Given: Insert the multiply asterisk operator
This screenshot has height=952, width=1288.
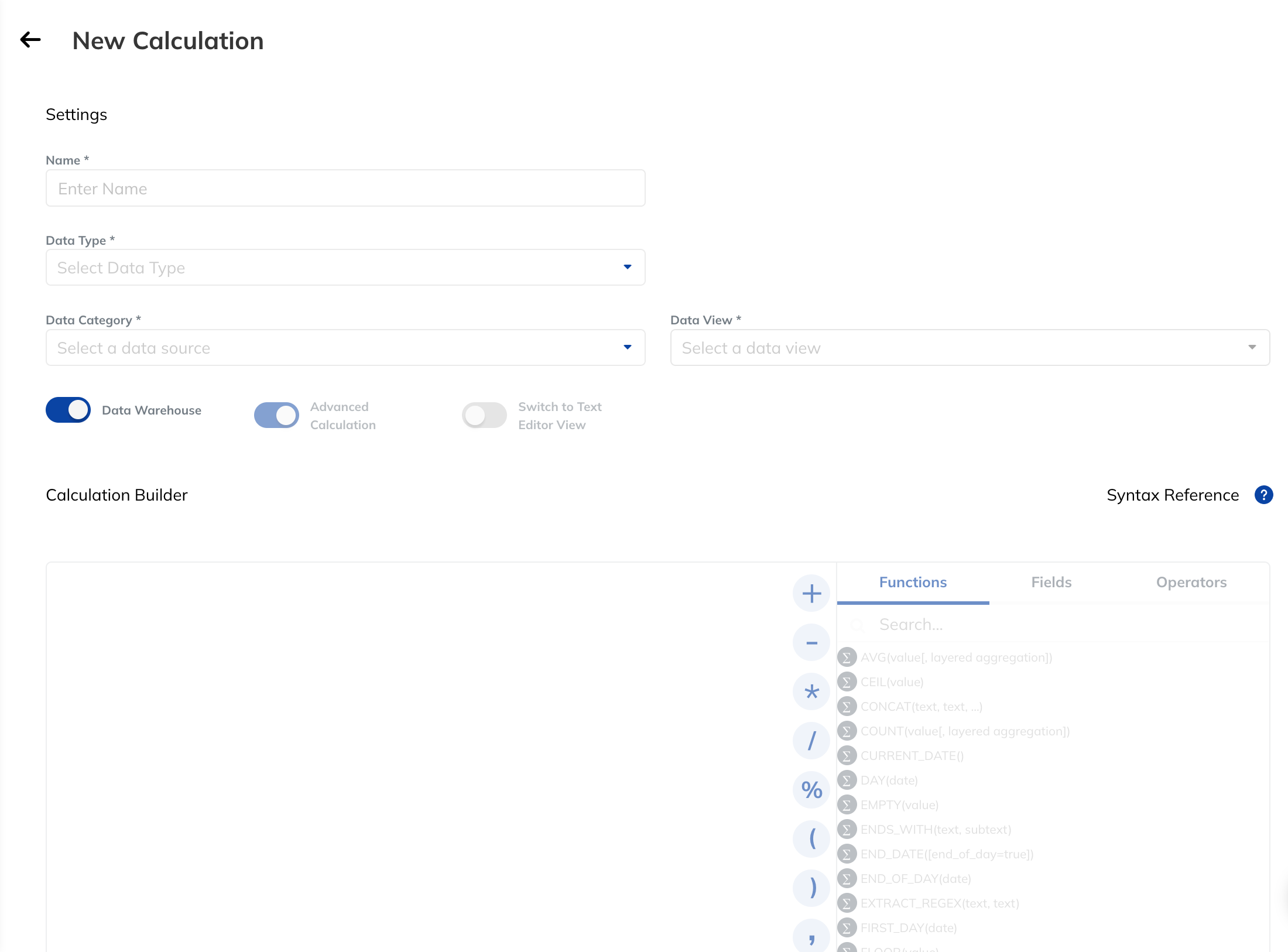Looking at the screenshot, I should pyautogui.click(x=811, y=691).
